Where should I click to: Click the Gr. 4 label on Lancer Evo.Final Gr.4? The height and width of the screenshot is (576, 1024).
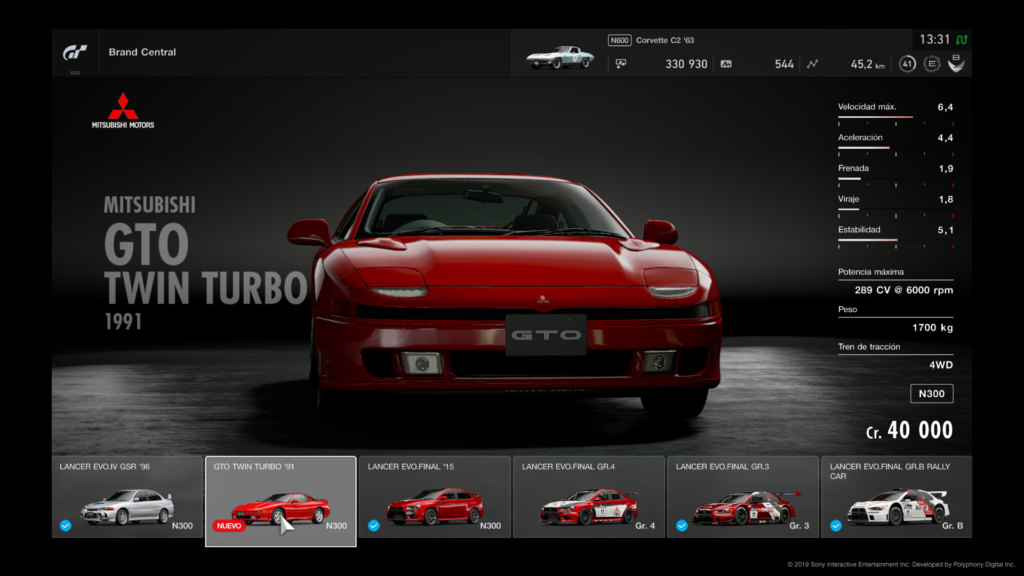(x=645, y=526)
